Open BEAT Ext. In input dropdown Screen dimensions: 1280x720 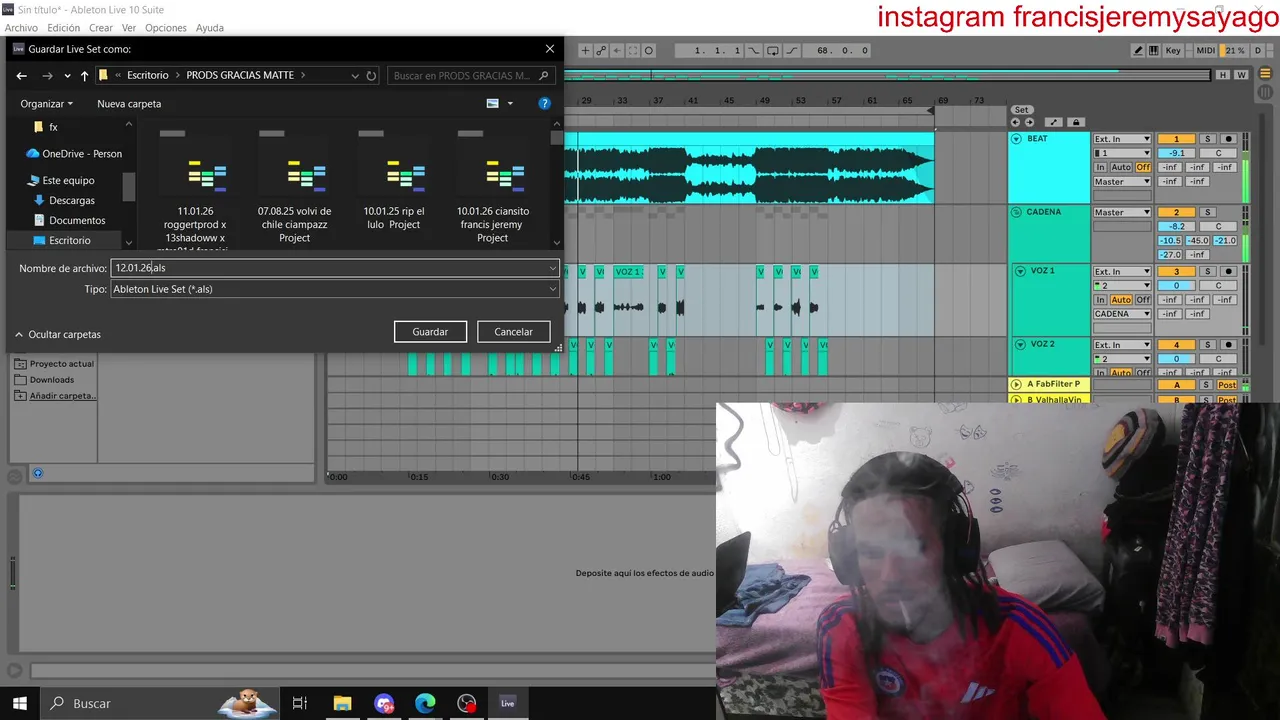coord(1122,139)
